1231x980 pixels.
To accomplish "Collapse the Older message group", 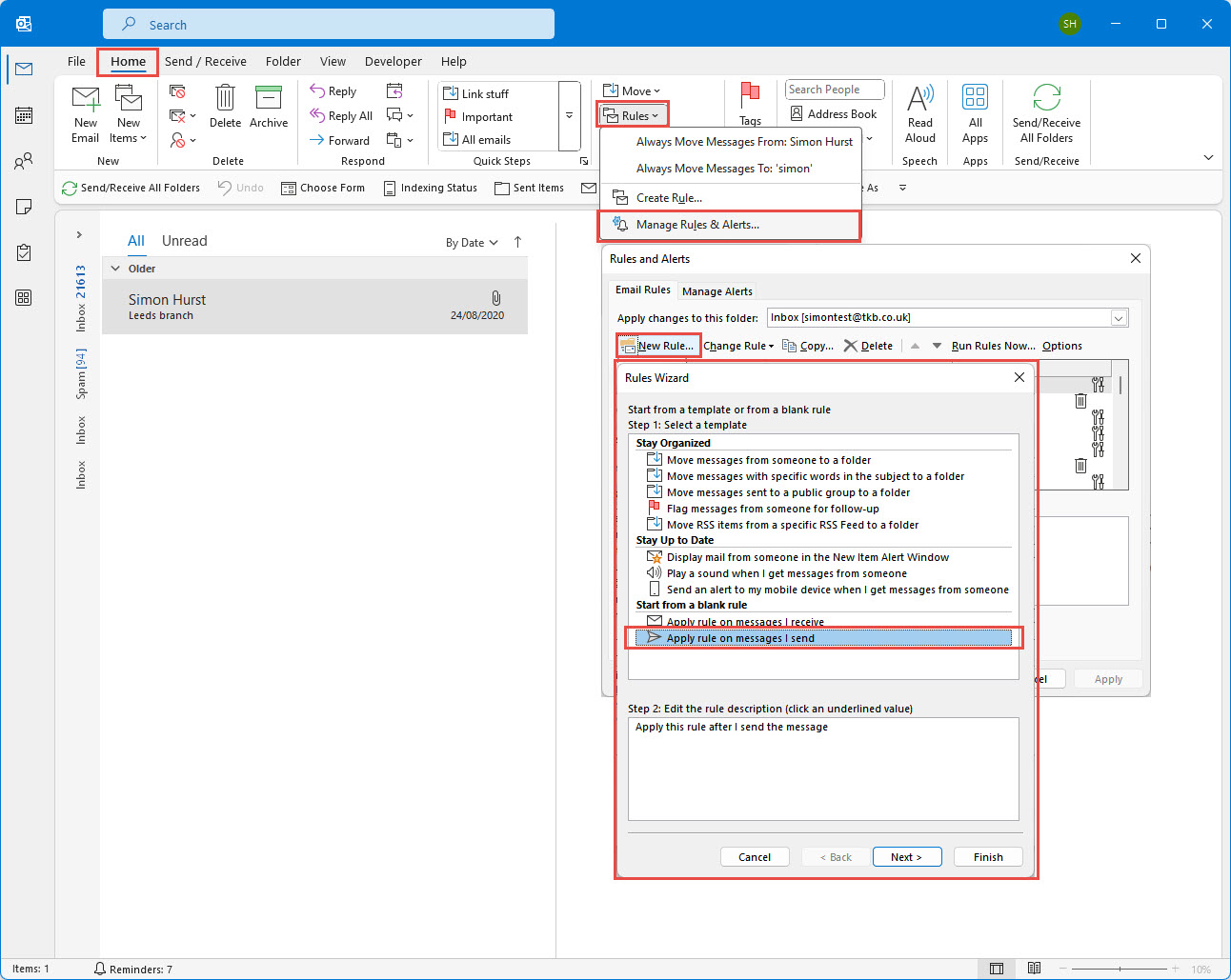I will [115, 269].
